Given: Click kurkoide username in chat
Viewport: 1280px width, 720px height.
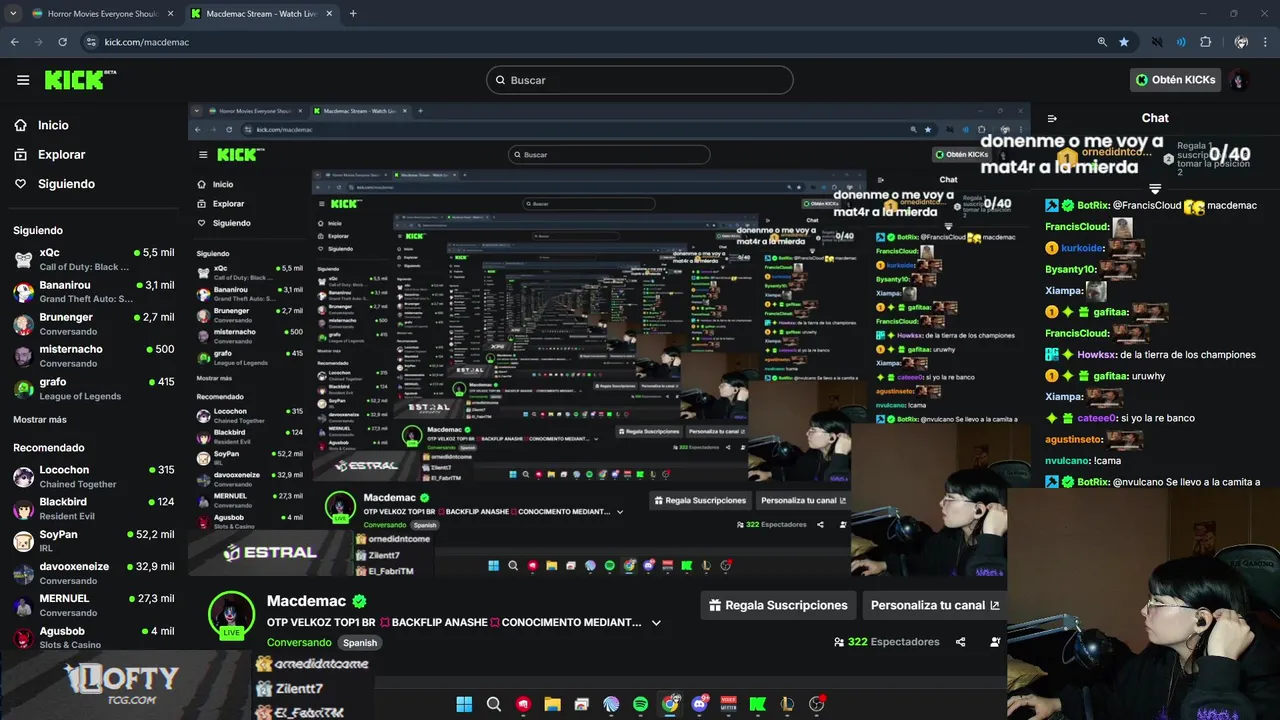Looking at the screenshot, I should coord(1083,248).
